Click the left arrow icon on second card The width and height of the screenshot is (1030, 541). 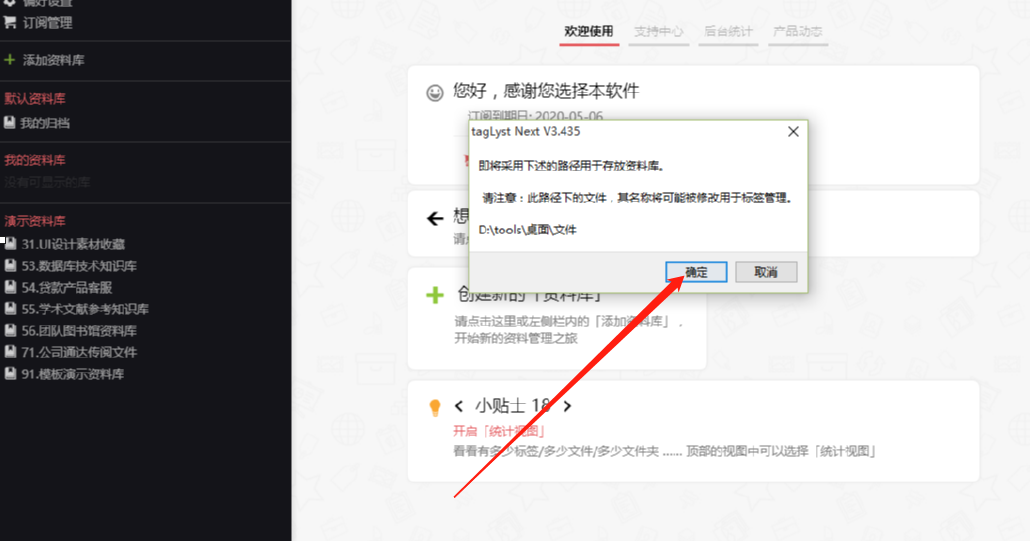click(435, 219)
